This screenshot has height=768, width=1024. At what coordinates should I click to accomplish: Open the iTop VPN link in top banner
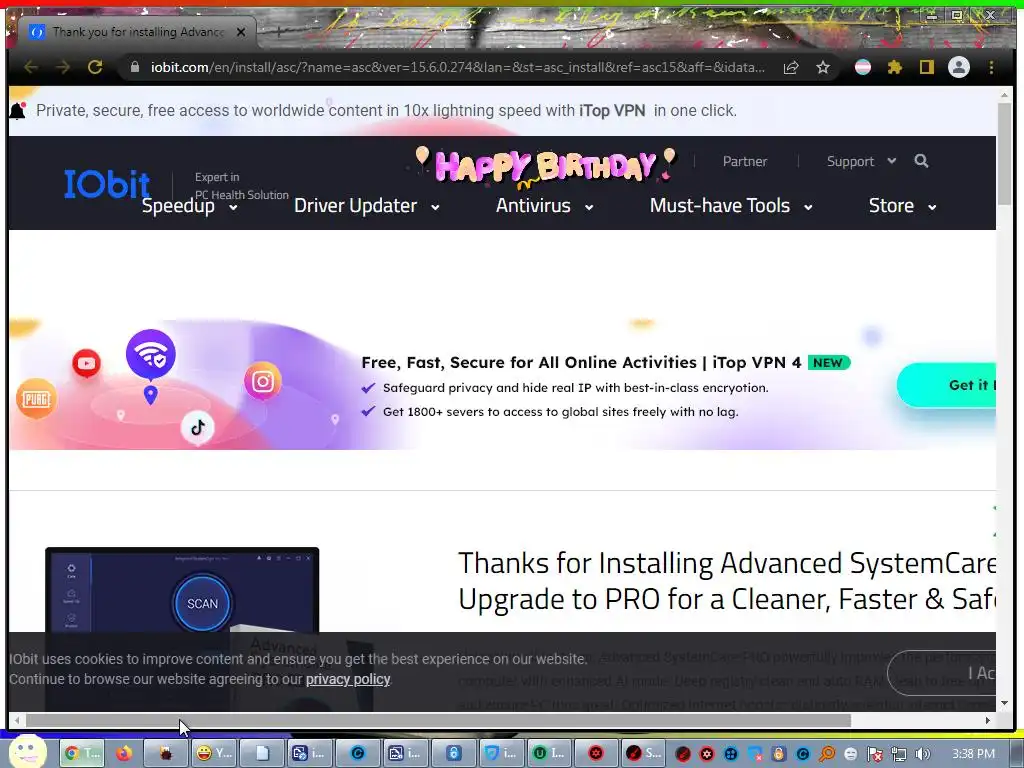[612, 111]
